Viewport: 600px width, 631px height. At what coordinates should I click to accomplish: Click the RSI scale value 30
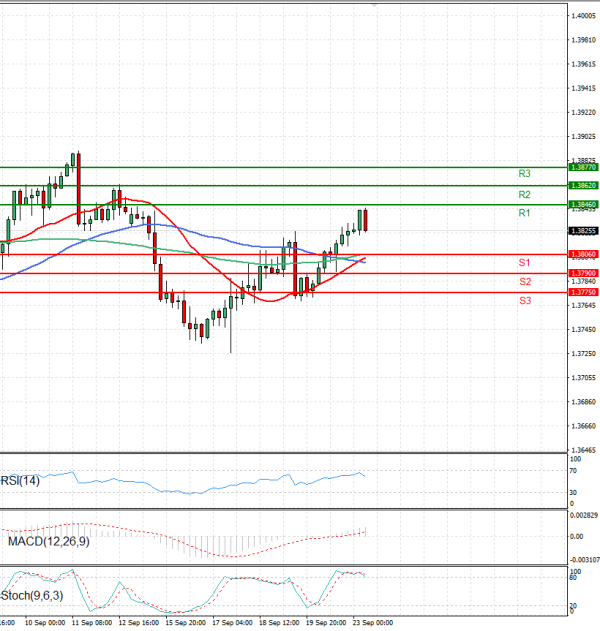573,493
